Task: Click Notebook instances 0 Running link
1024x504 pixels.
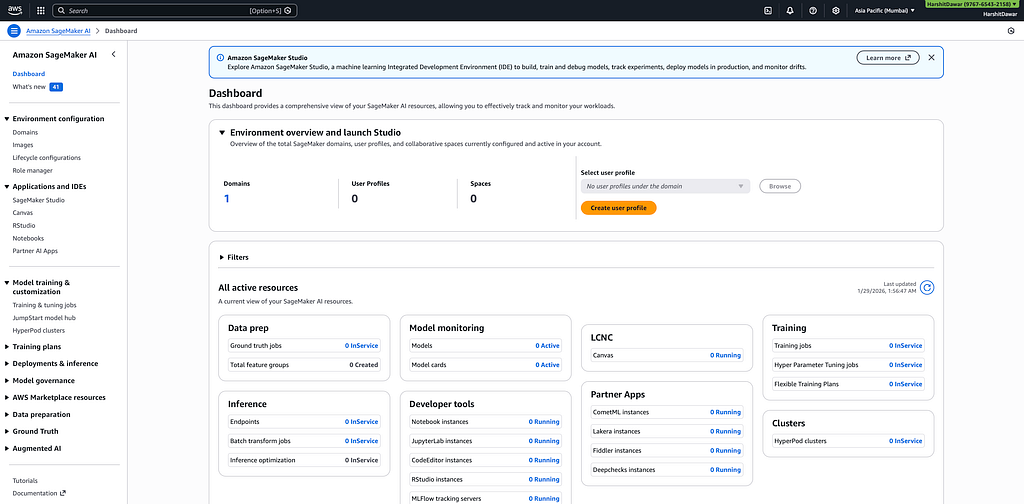Action: coord(544,422)
